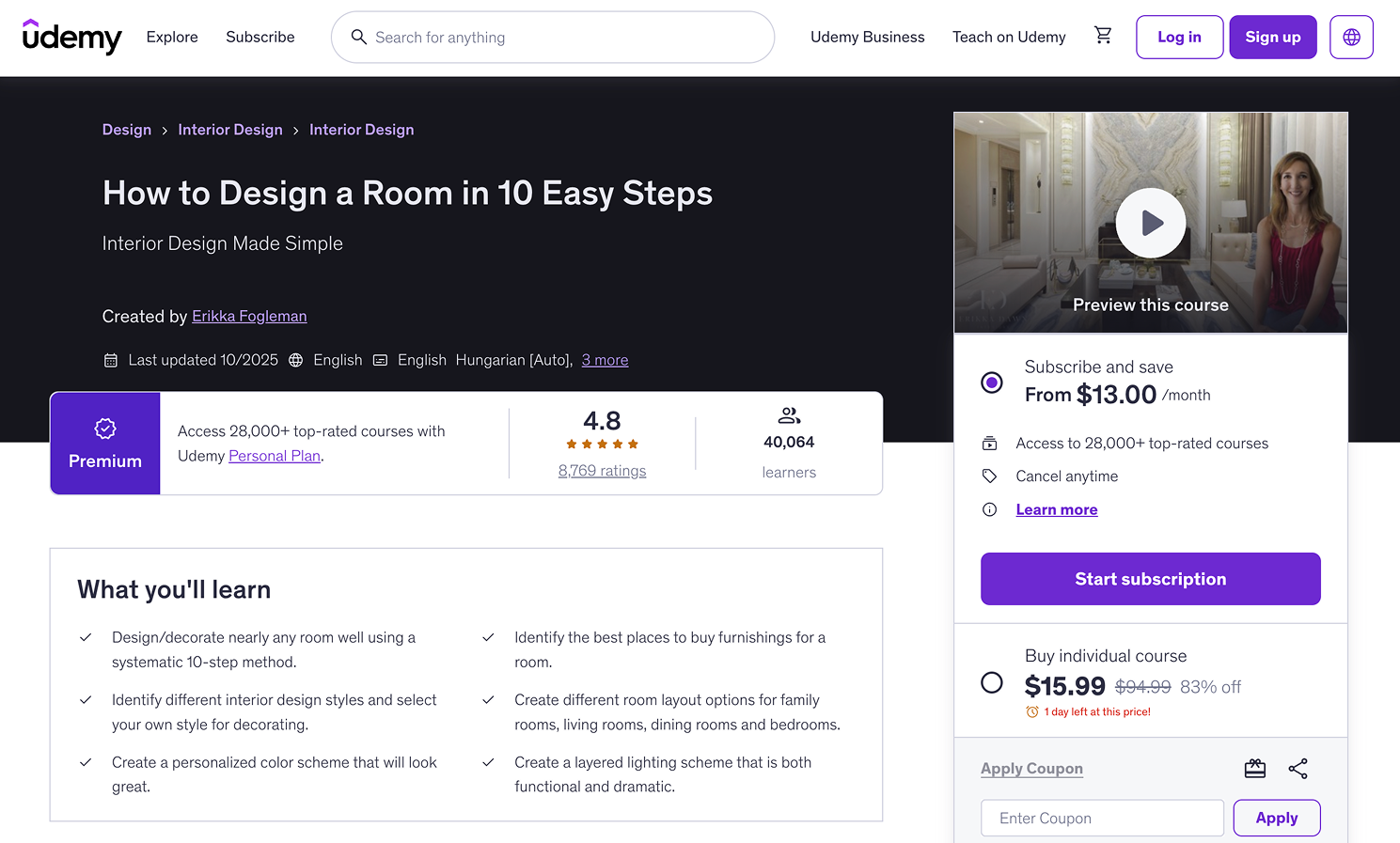Click the Premium badge icon

105,429
